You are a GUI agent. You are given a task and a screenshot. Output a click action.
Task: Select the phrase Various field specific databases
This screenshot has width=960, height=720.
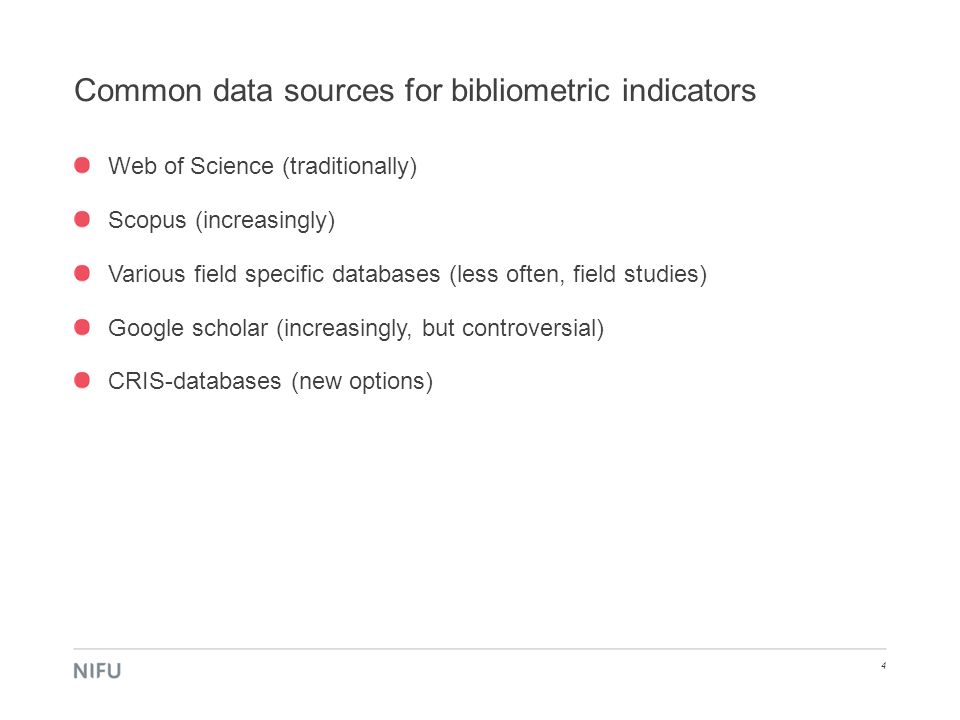274,275
